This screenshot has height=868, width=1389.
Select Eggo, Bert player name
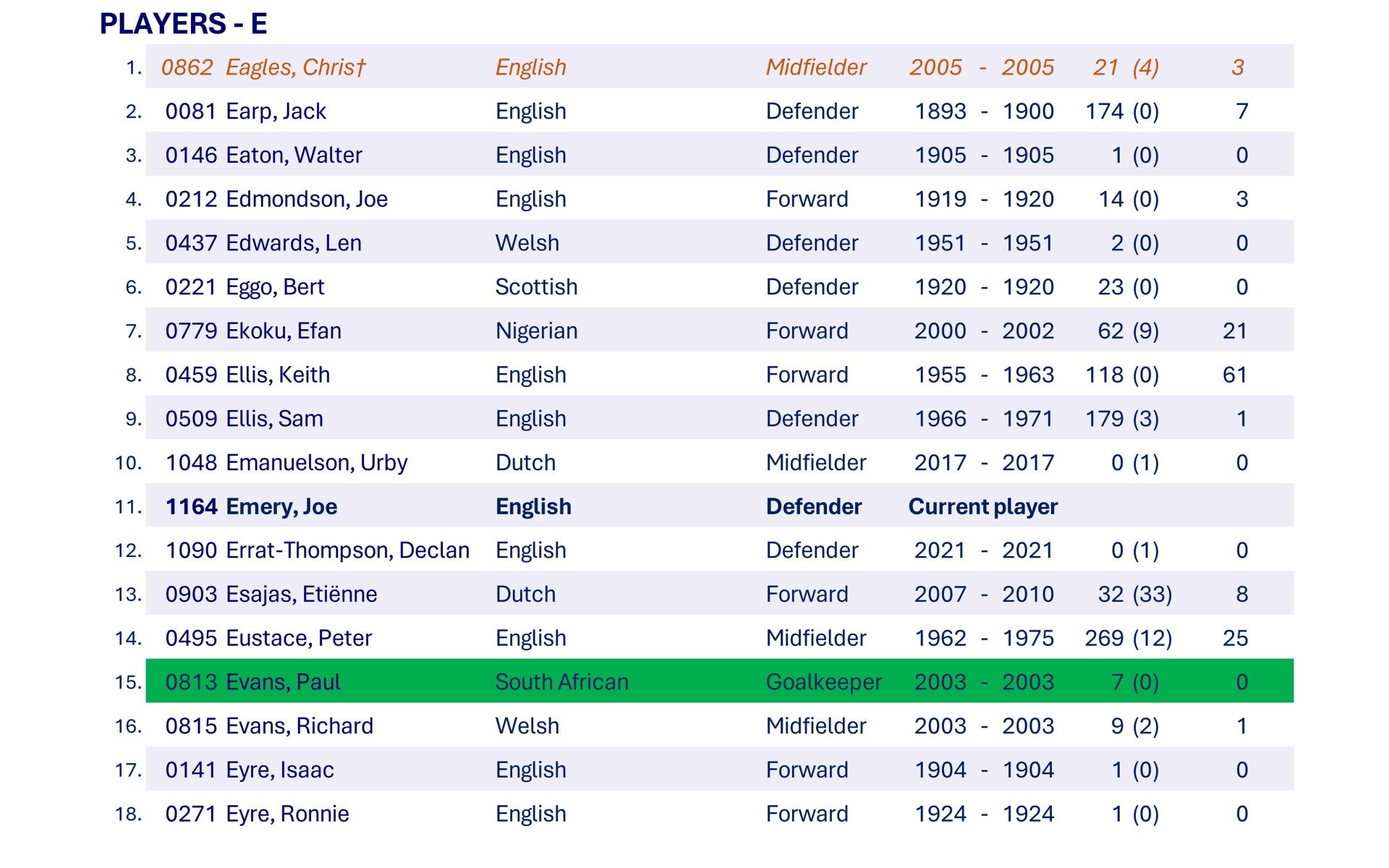(x=274, y=287)
